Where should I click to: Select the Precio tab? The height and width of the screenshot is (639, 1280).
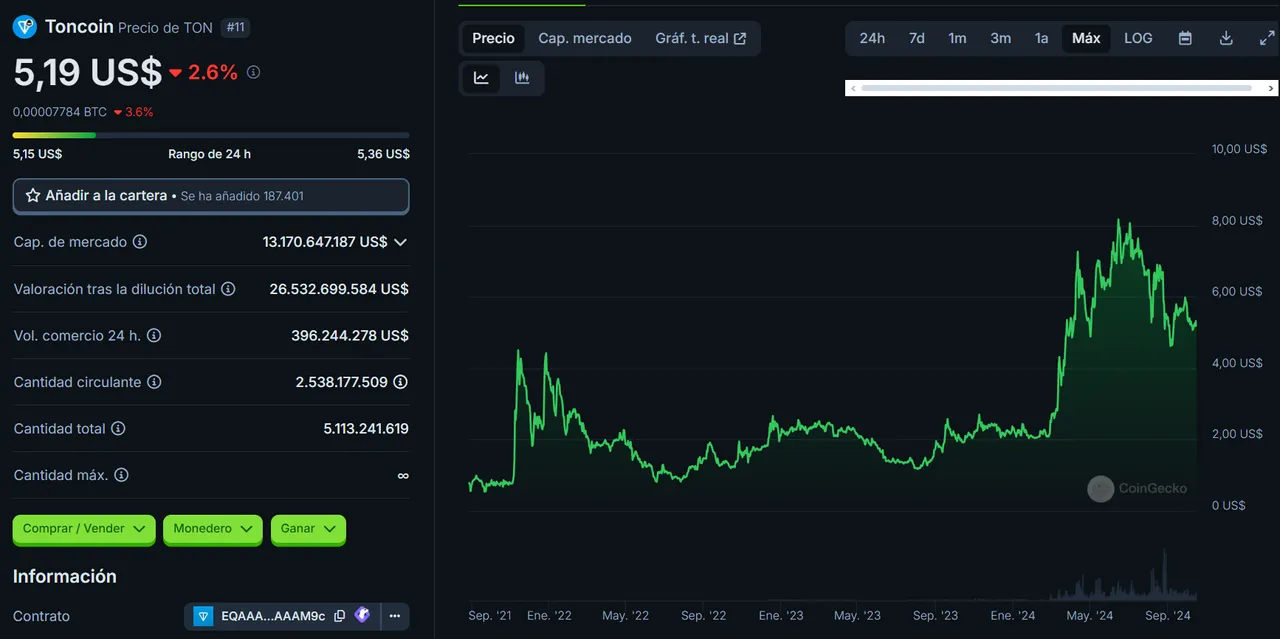point(493,38)
